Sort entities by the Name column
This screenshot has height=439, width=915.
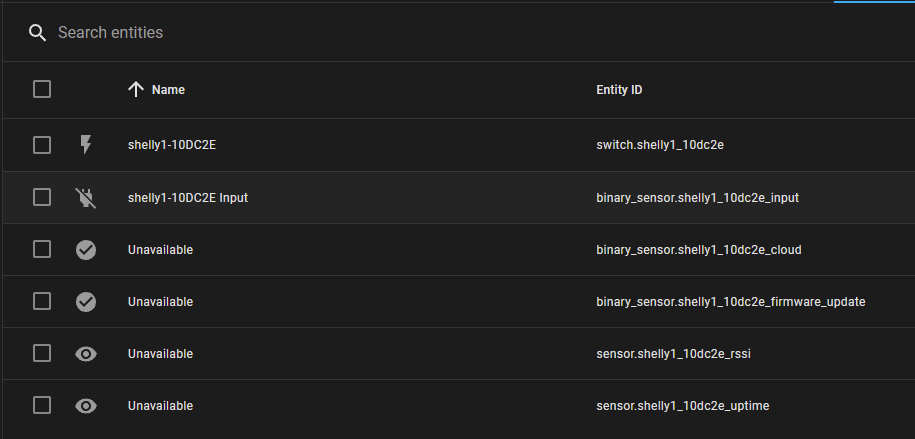168,90
